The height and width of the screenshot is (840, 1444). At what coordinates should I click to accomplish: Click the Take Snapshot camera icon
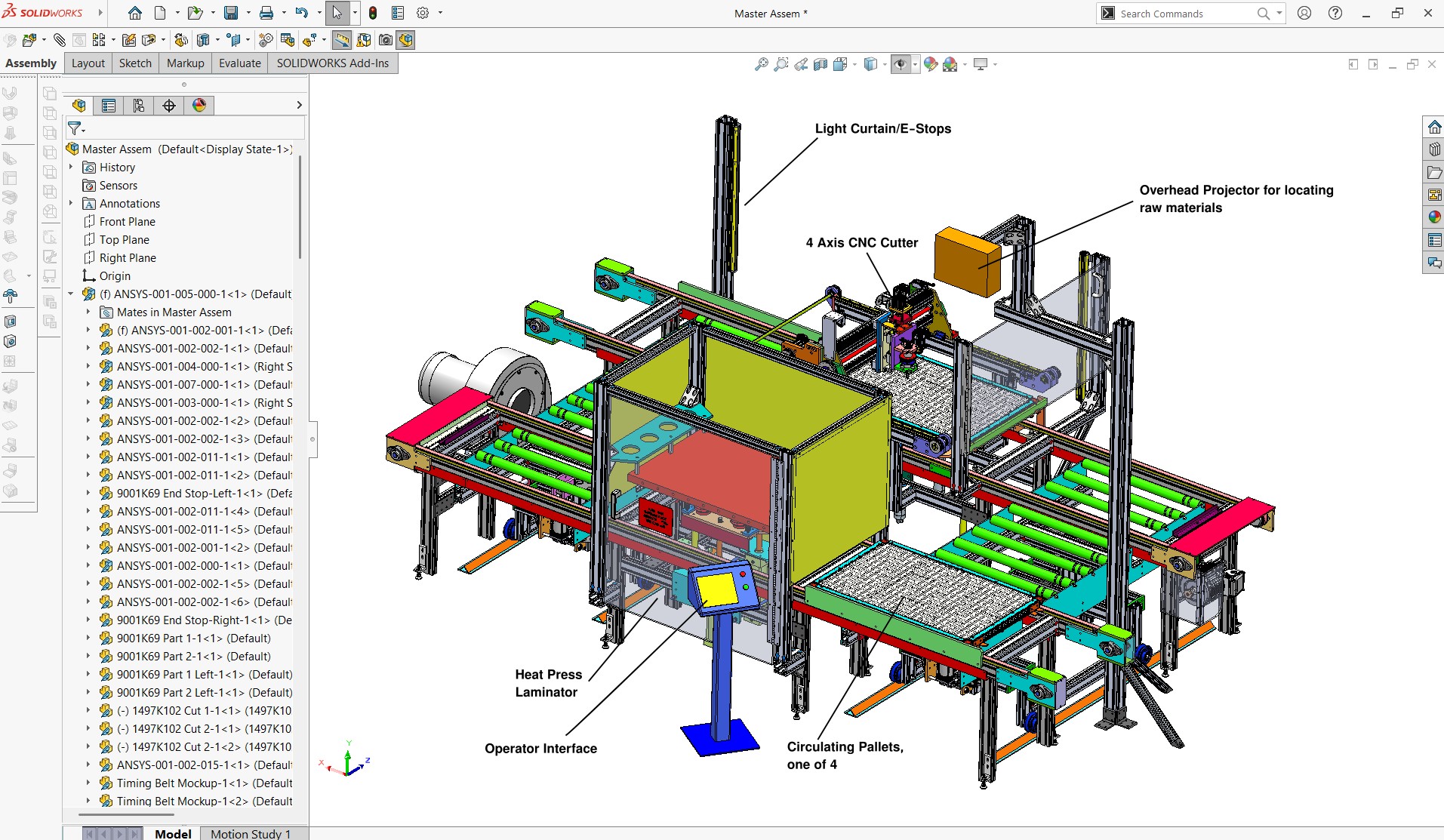pyautogui.click(x=386, y=40)
